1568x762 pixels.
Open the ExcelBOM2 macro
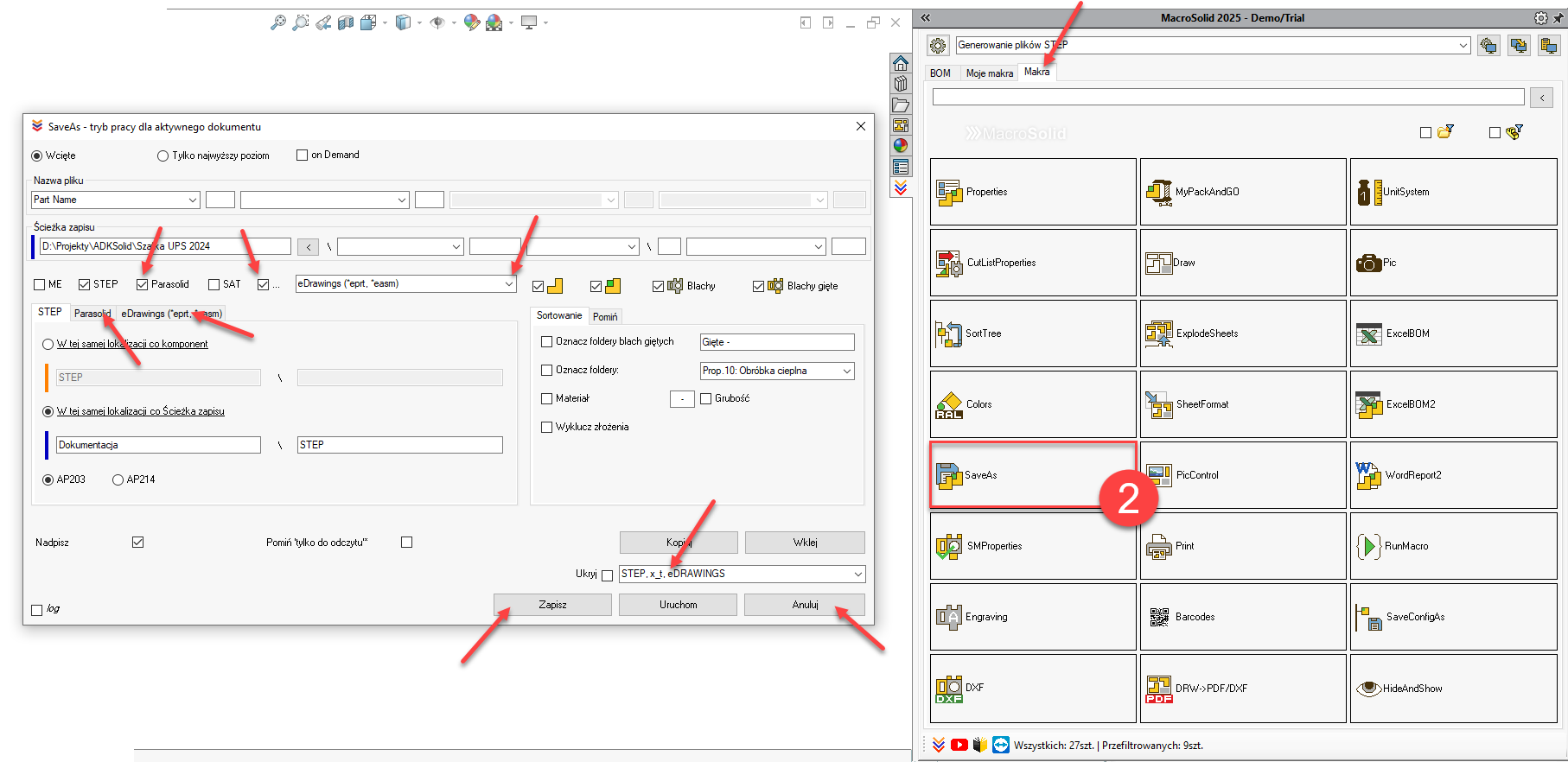tap(1453, 404)
